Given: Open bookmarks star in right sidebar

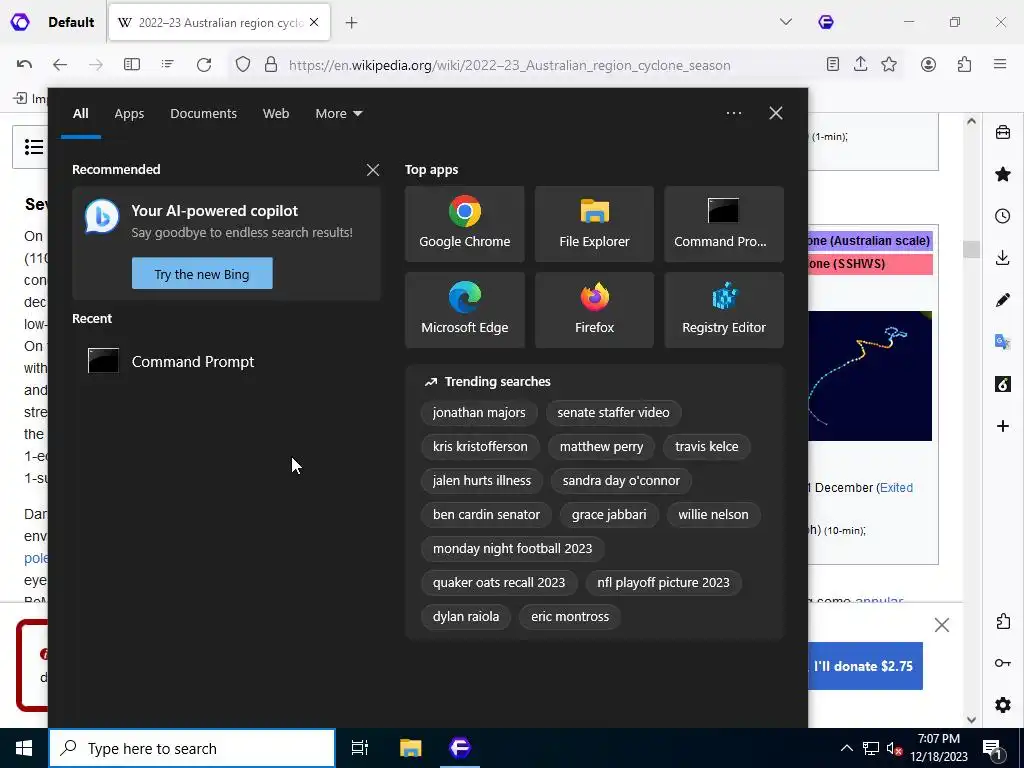Looking at the screenshot, I should (1003, 174).
